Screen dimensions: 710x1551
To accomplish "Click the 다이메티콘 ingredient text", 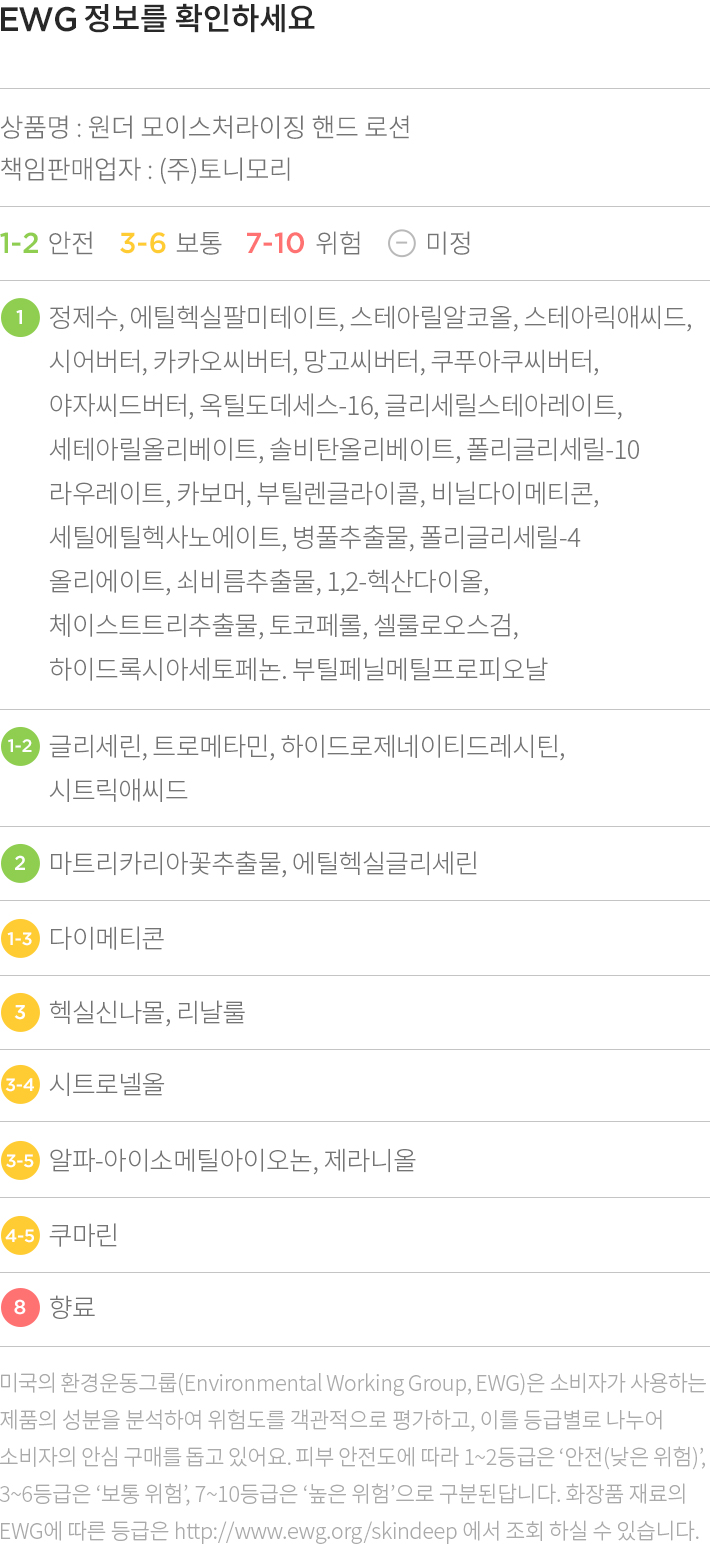I will (106, 938).
